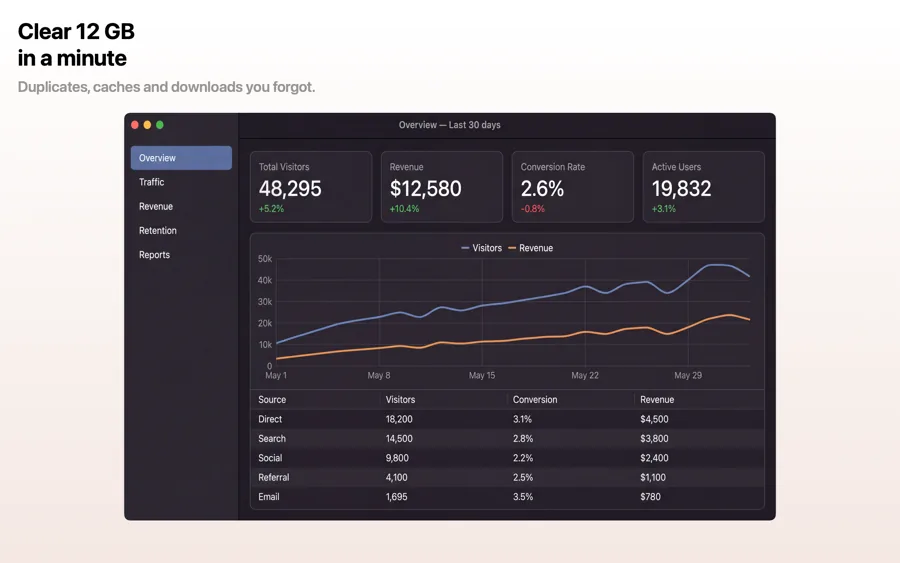Click the 14,500 visitors cell
The width and height of the screenshot is (900, 563).
point(399,438)
